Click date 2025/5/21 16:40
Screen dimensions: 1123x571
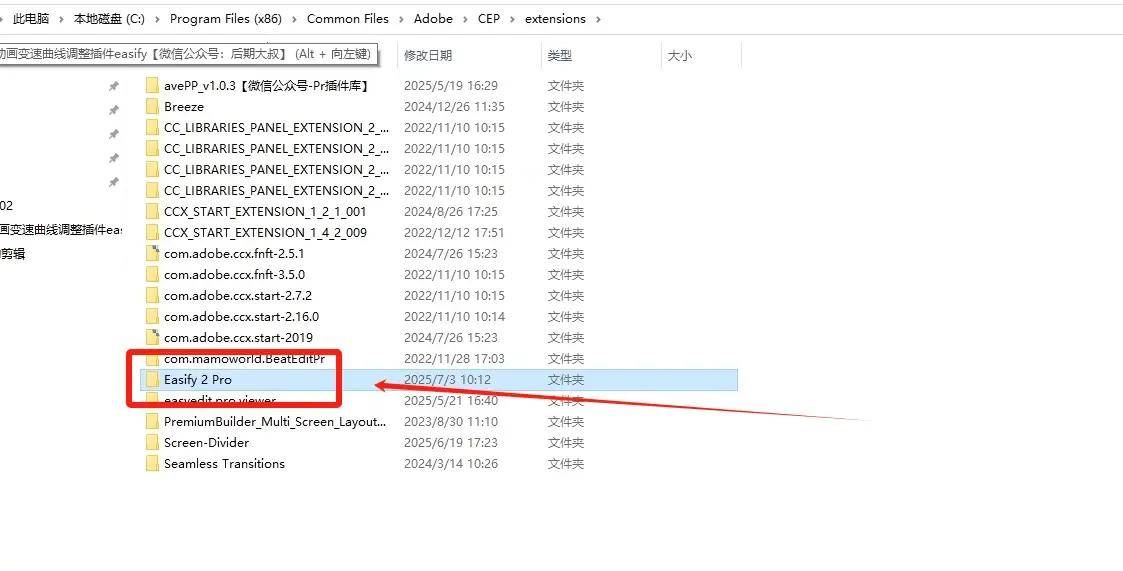[450, 400]
